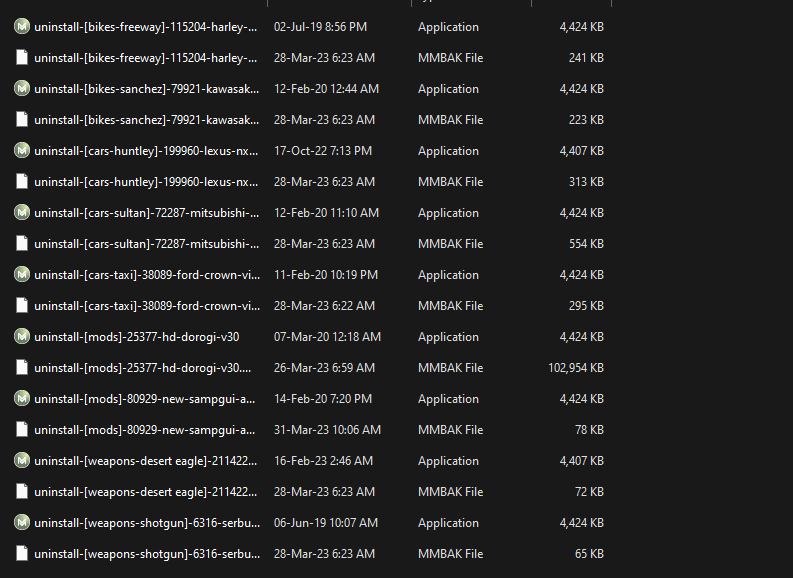
Task: Select the file icon of hd-dorogi-v30 MMBAK file
Action: (22, 367)
